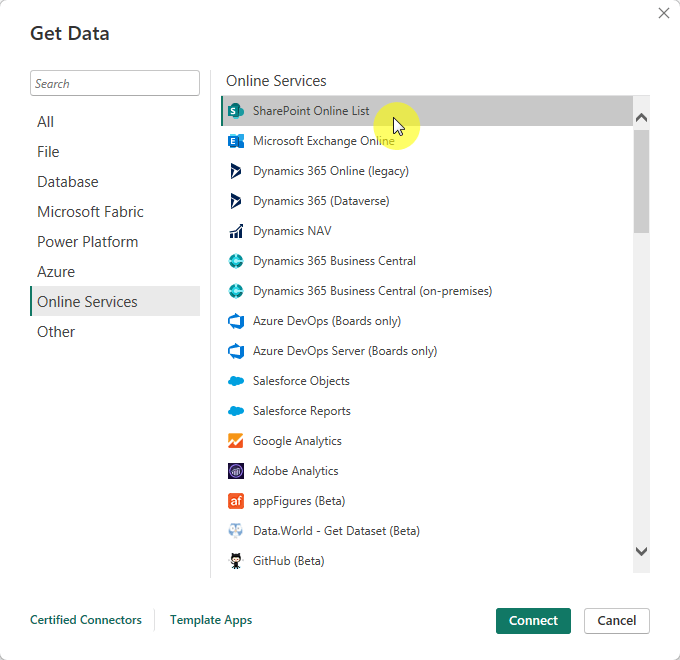Select SharePoint Online List text
The width and height of the screenshot is (680, 660).
coord(311,111)
